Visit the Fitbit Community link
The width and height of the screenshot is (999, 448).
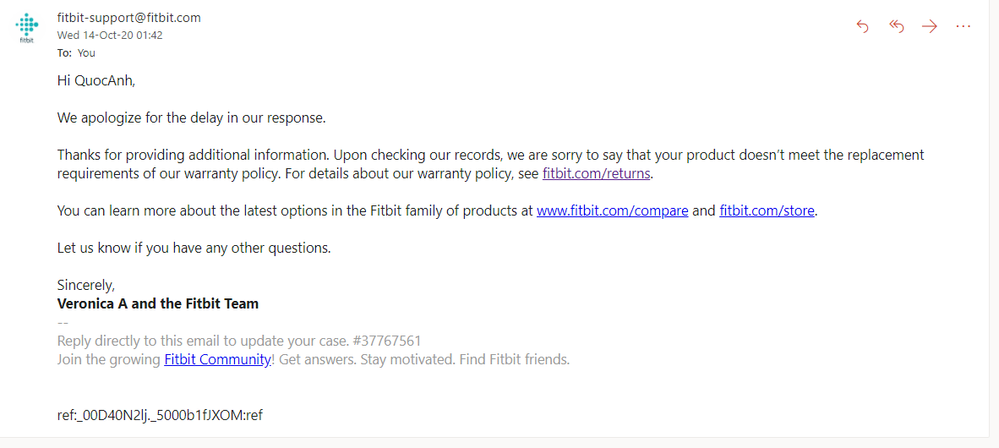point(217,359)
